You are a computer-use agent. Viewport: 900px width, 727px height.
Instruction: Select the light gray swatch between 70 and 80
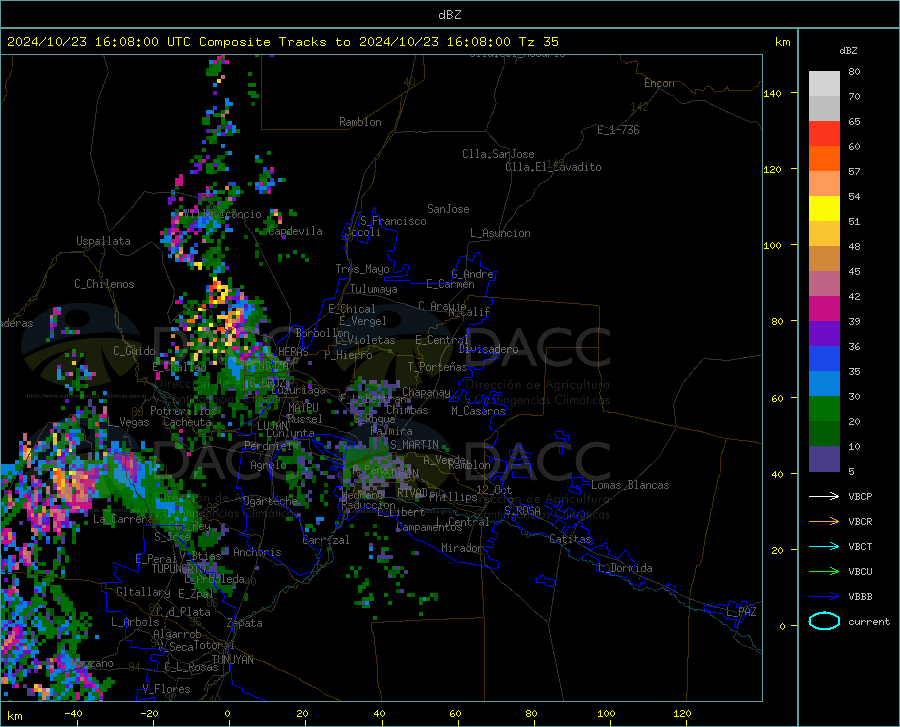point(824,84)
